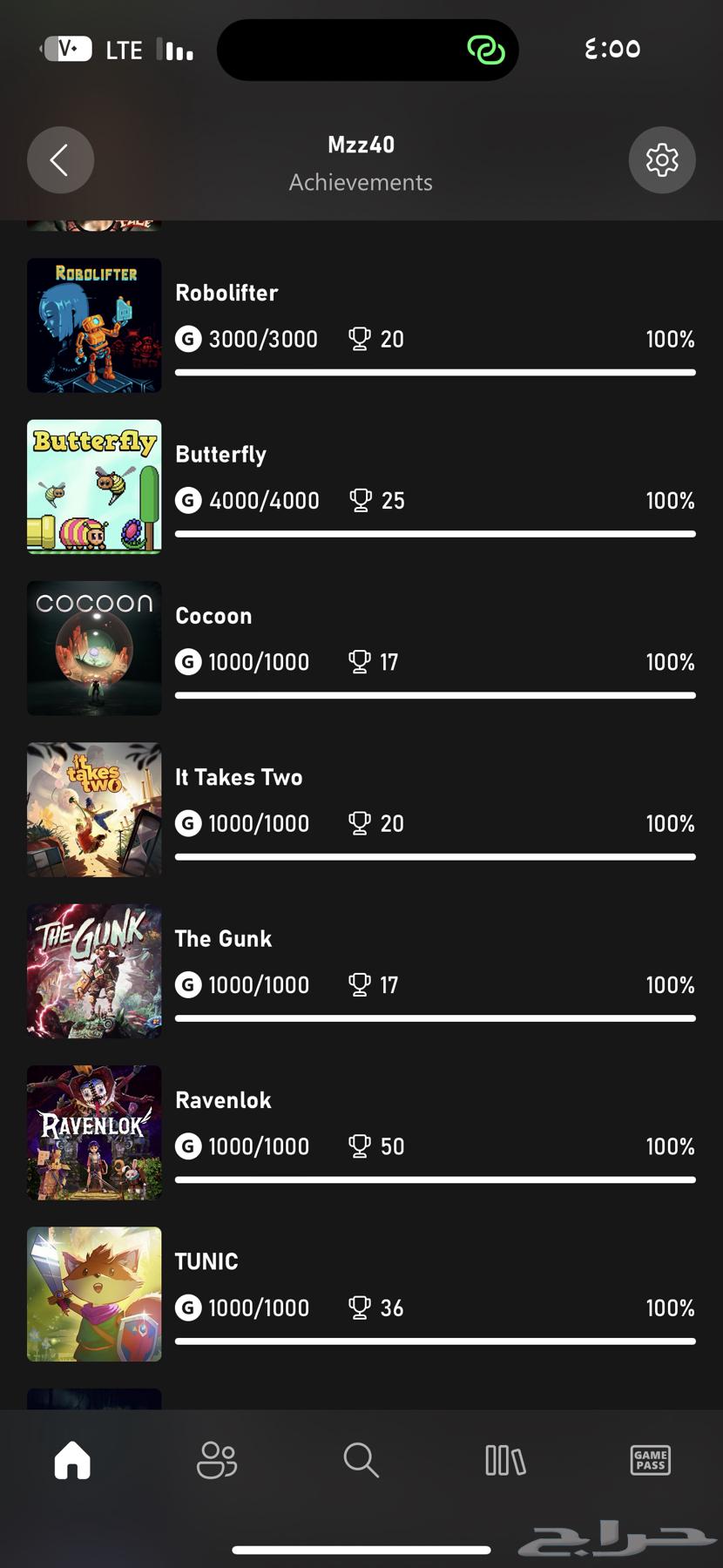Tap the green link icon in the status pill
This screenshot has width=723, height=1568.
coord(485,49)
